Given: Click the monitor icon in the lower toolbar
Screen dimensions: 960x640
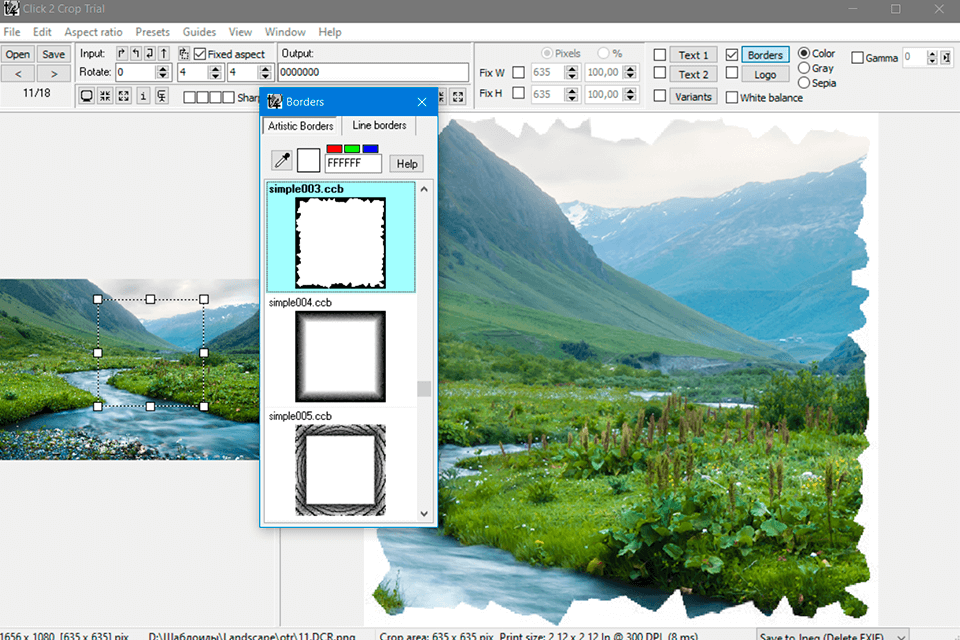Looking at the screenshot, I should (87, 96).
